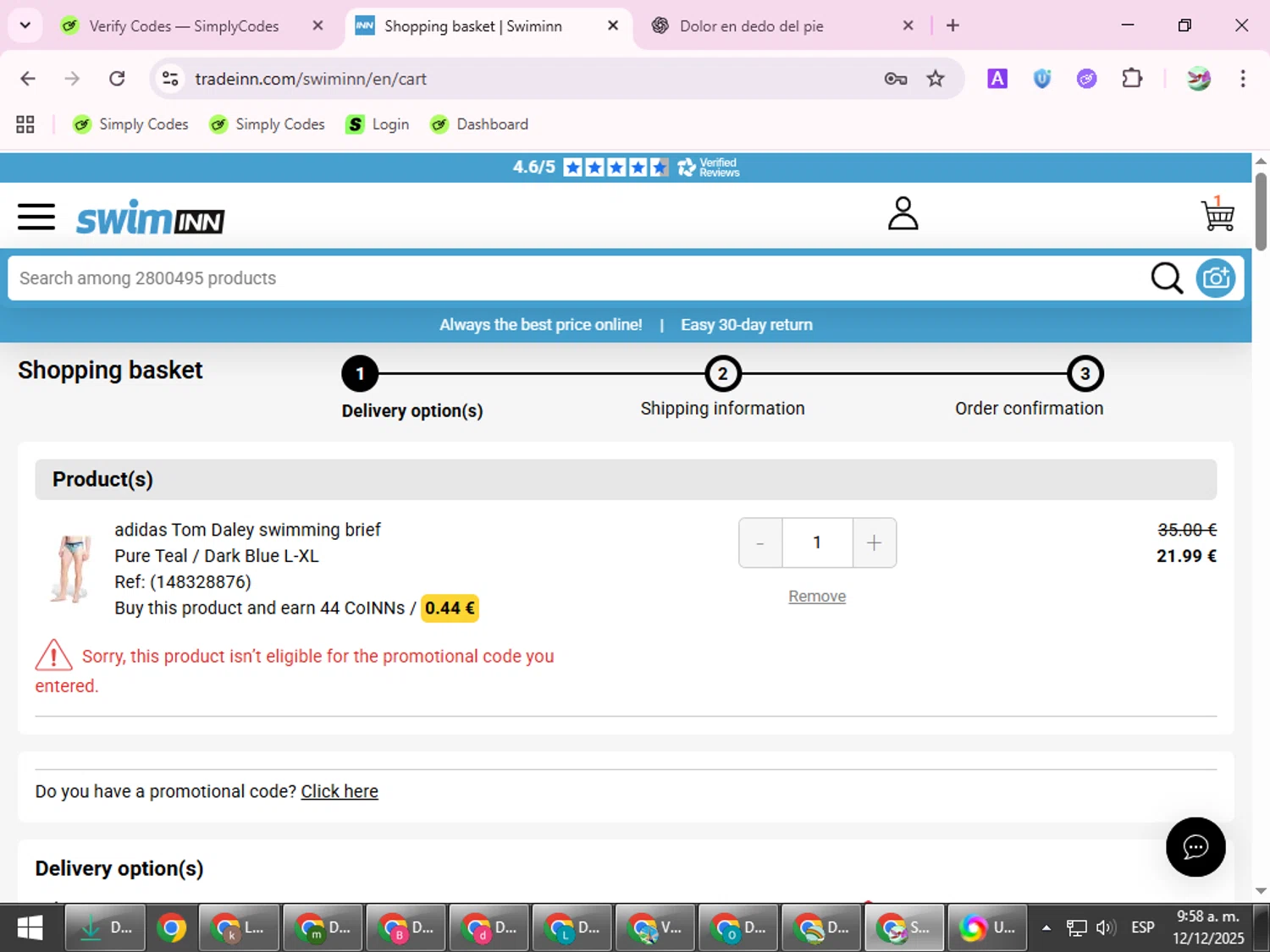Click the swimINN logo
The width and height of the screenshot is (1270, 952).
(x=151, y=217)
